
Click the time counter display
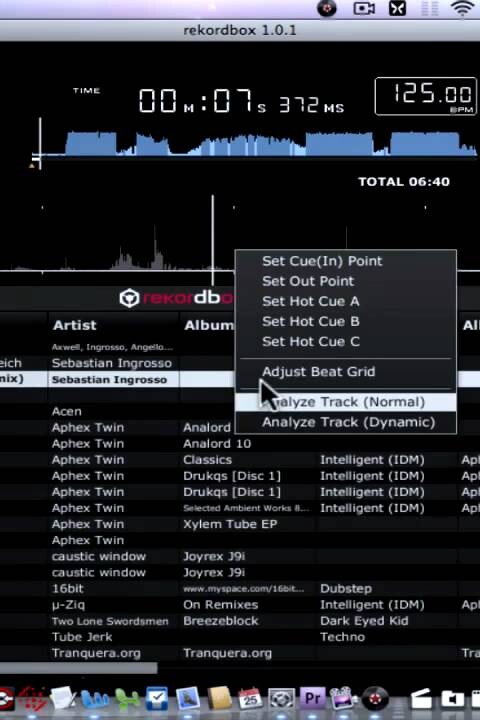241,101
